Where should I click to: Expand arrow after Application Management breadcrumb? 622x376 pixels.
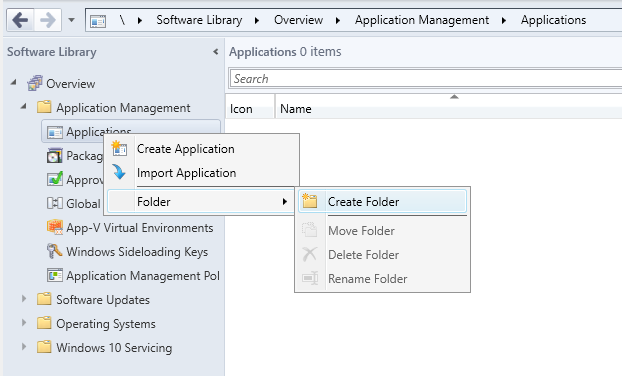point(504,20)
